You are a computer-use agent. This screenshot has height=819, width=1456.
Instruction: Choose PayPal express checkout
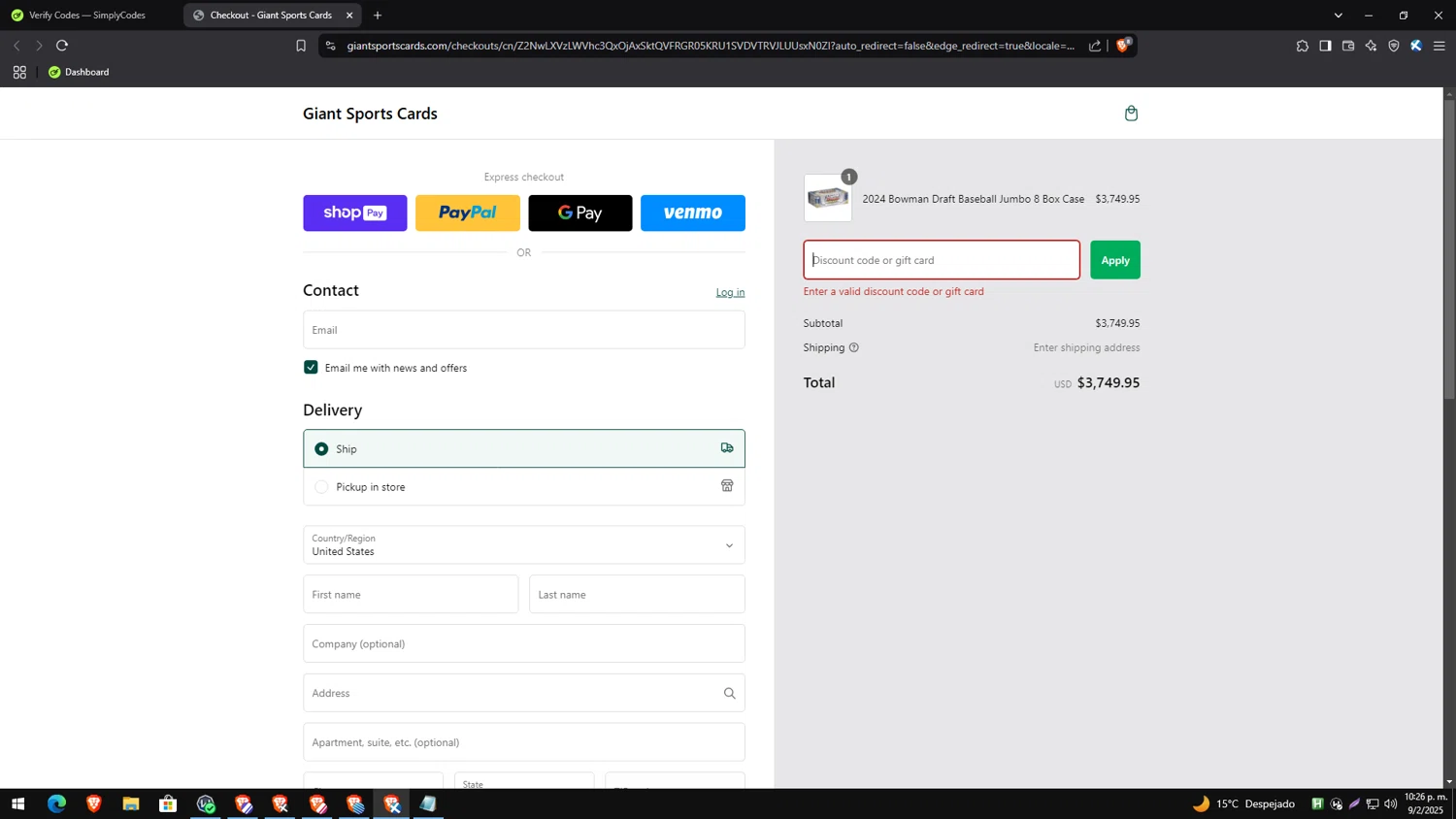click(x=468, y=213)
